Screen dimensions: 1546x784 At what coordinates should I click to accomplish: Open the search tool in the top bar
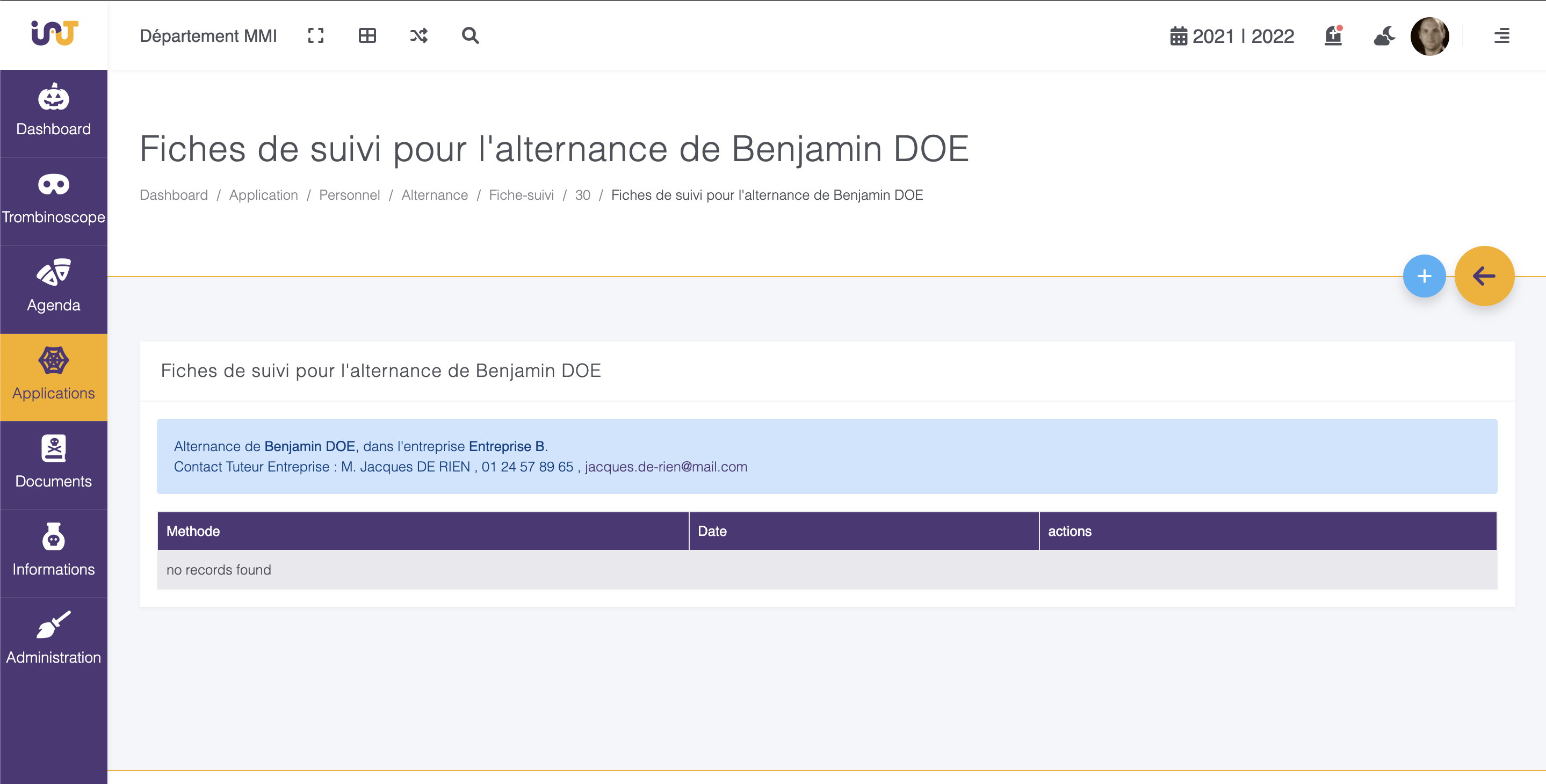(471, 35)
